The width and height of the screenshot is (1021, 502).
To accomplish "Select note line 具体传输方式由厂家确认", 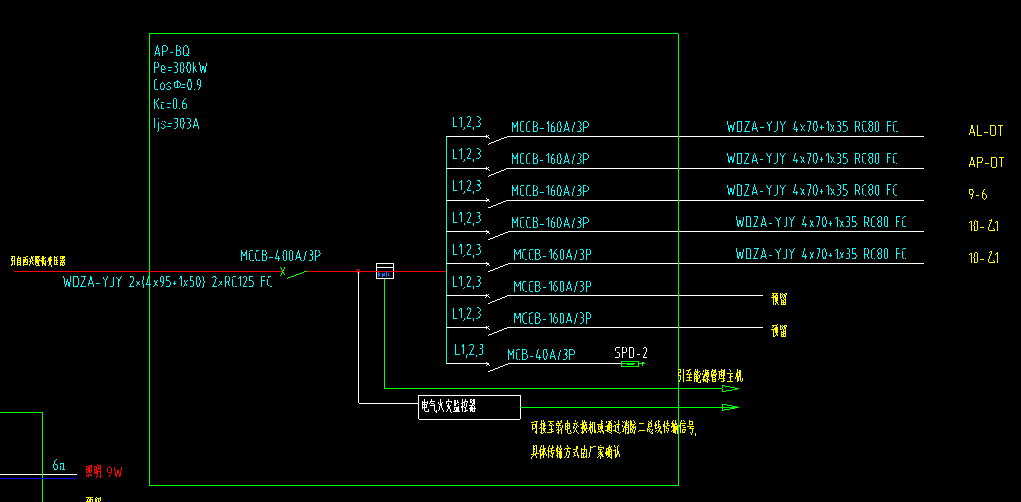I will [x=576, y=452].
